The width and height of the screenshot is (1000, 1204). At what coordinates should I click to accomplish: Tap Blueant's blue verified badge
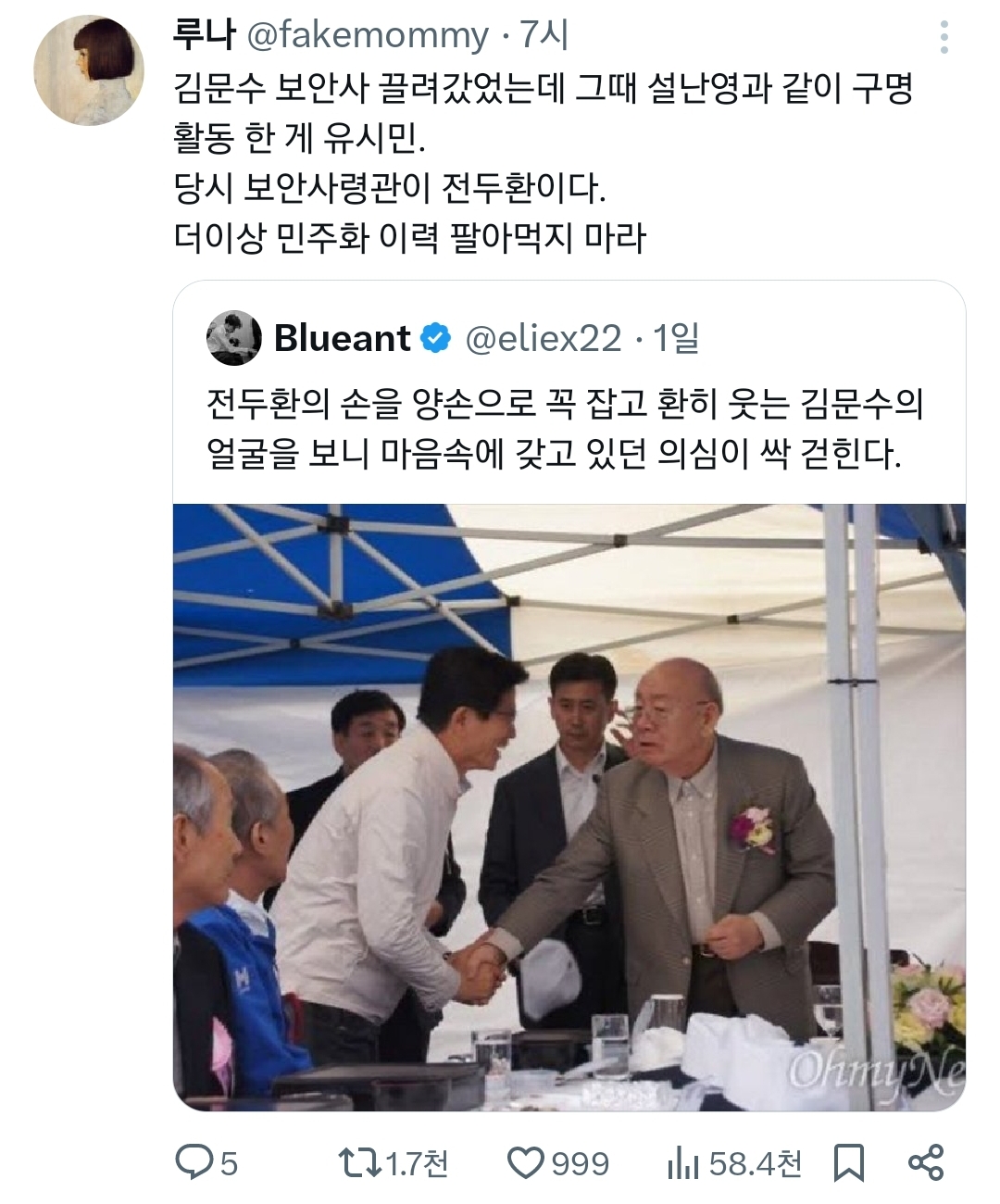pyautogui.click(x=435, y=339)
